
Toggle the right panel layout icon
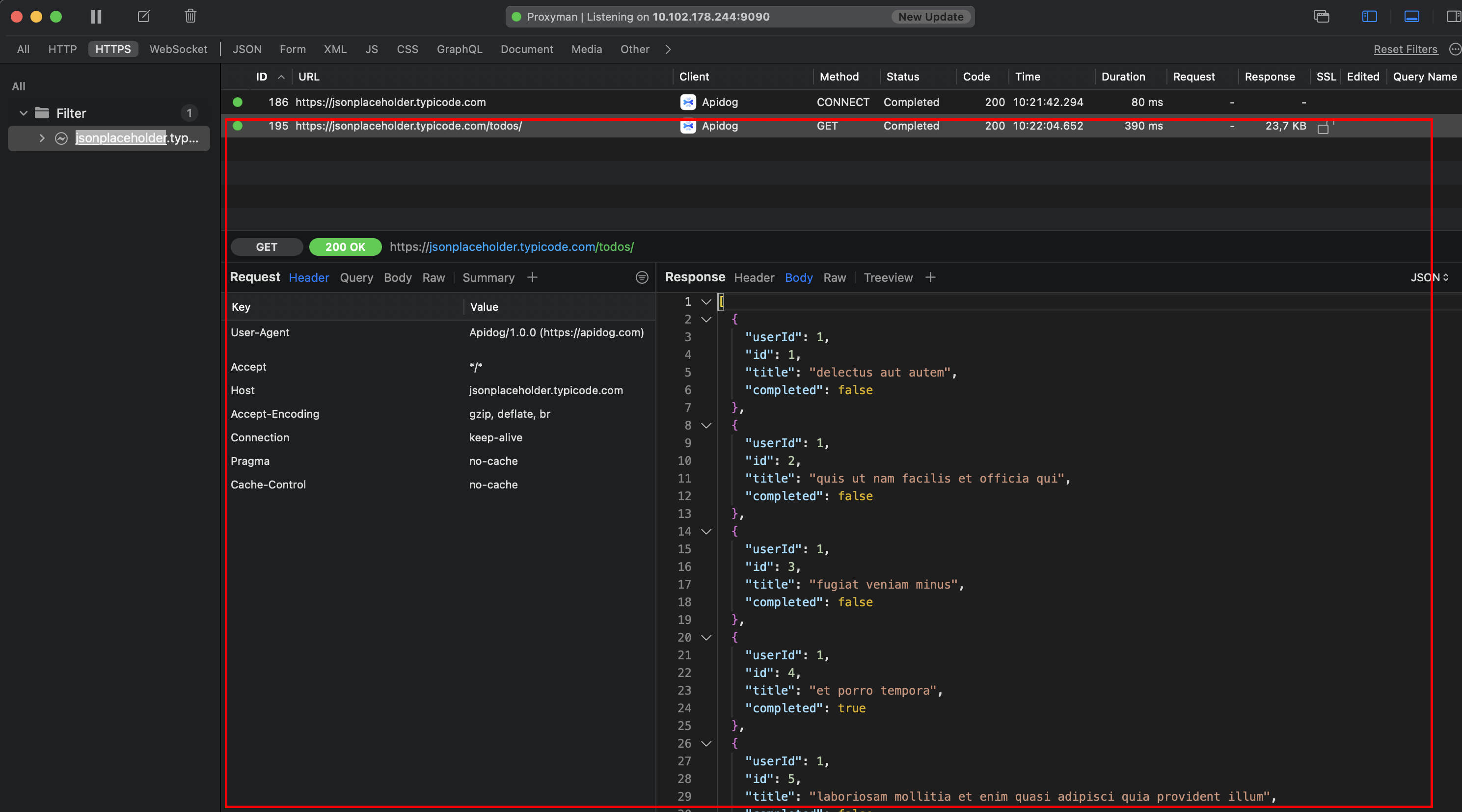(1454, 17)
